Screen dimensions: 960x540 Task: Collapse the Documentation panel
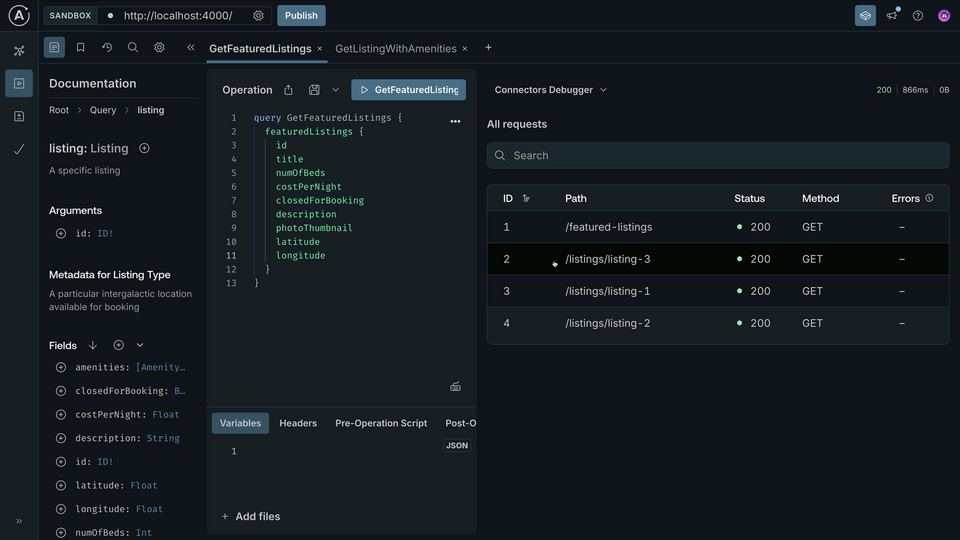pos(191,47)
